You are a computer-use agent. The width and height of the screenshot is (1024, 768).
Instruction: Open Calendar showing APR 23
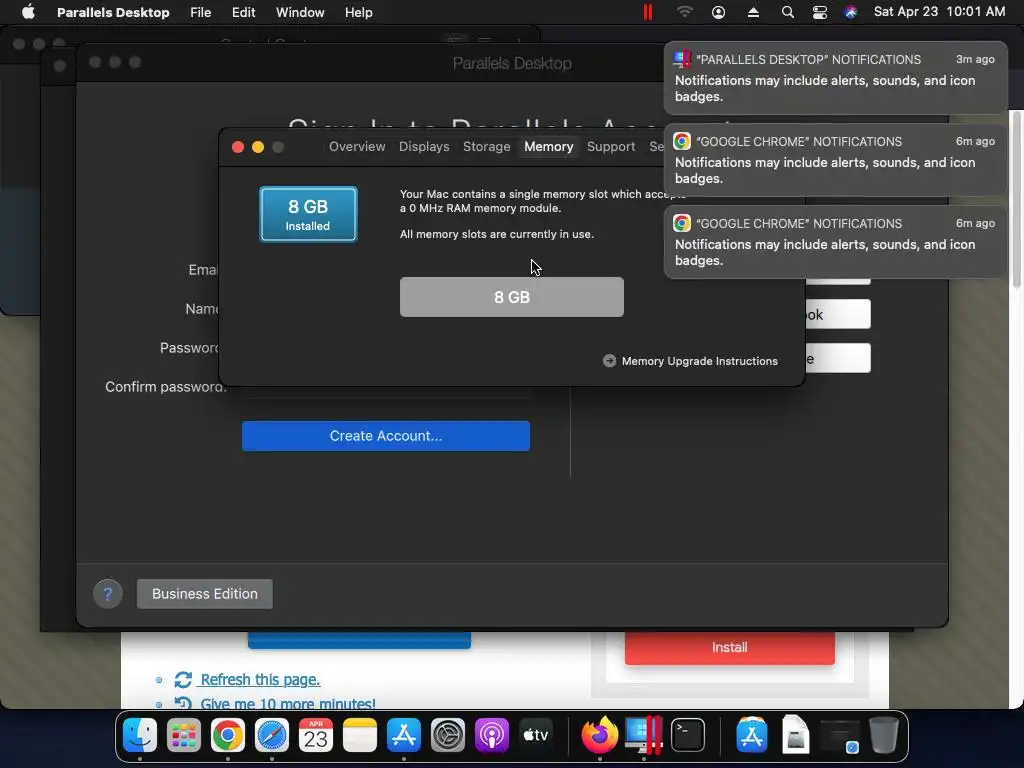click(315, 735)
